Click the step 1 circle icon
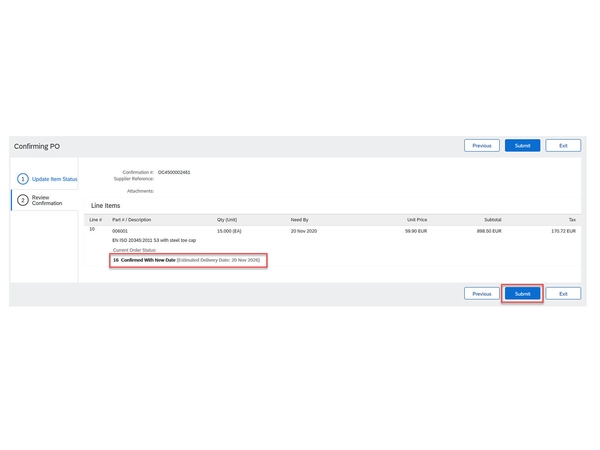The image size is (600, 450). click(22, 179)
